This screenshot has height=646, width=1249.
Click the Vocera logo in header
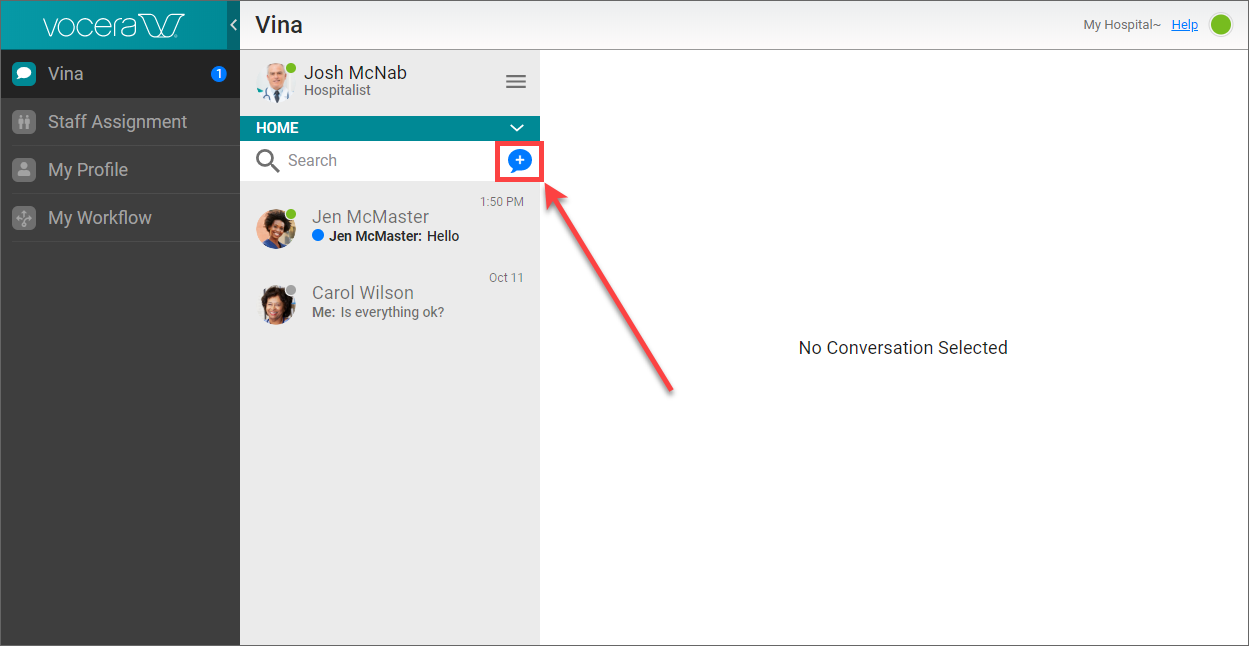[x=113, y=25]
